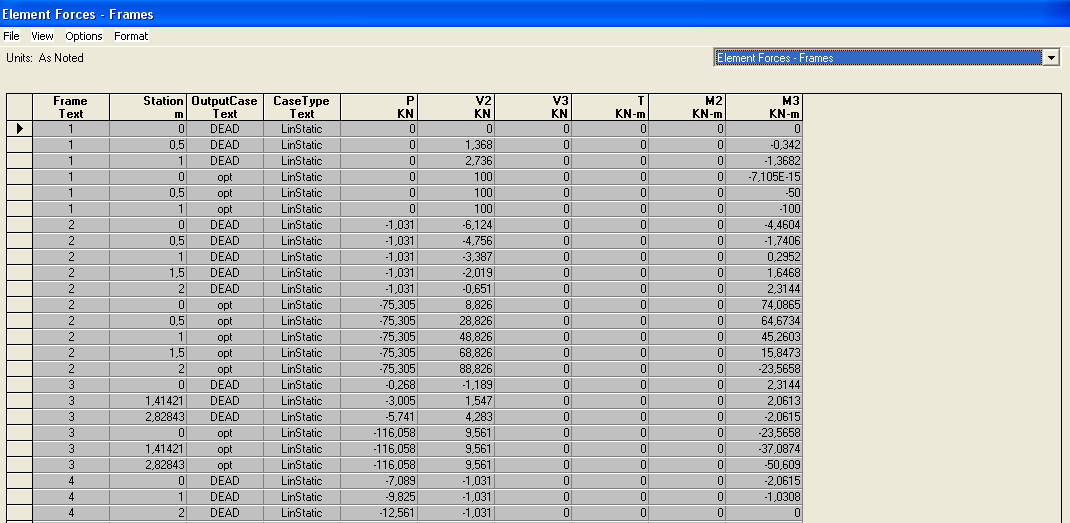Screen dimensions: 1070x523
Task: Select V2 cell with value 2,736
Action: (x=457, y=160)
